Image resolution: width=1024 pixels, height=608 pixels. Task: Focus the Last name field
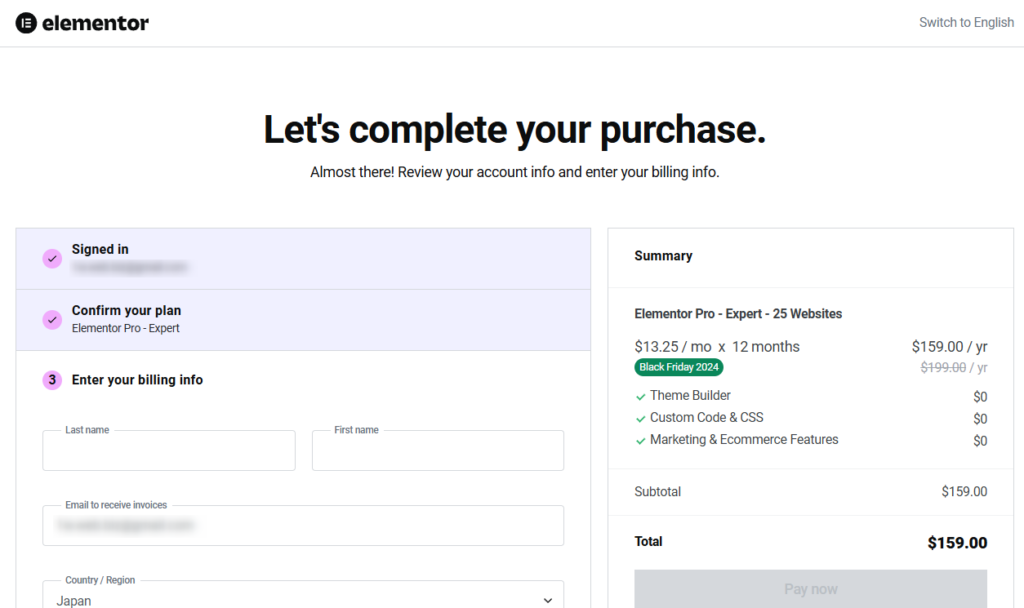click(x=169, y=452)
